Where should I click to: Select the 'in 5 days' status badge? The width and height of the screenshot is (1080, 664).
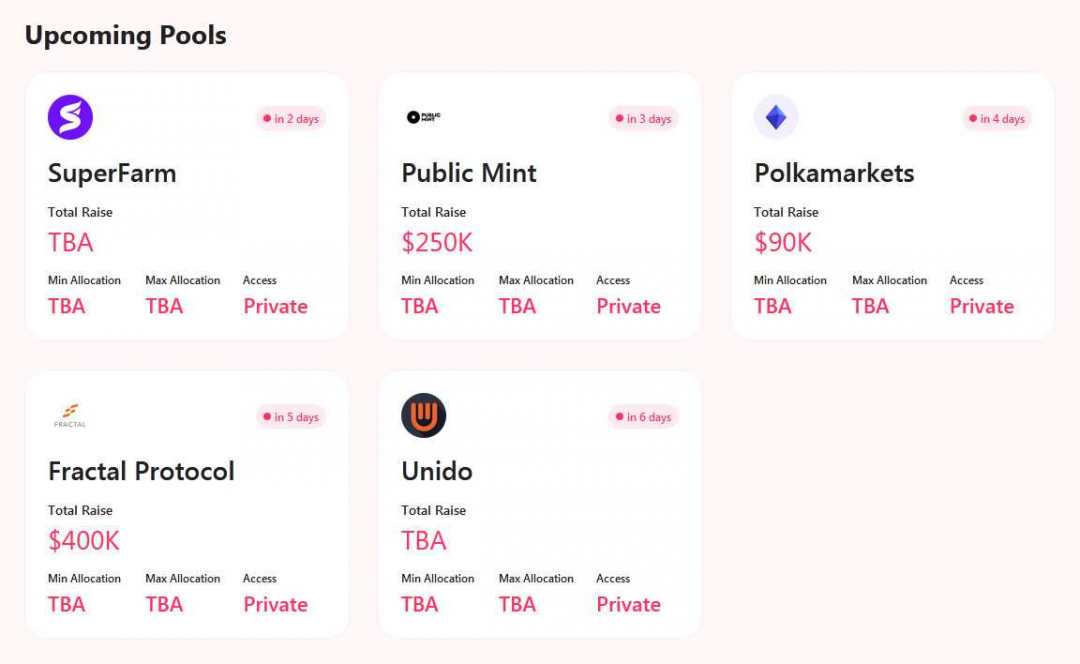point(291,417)
